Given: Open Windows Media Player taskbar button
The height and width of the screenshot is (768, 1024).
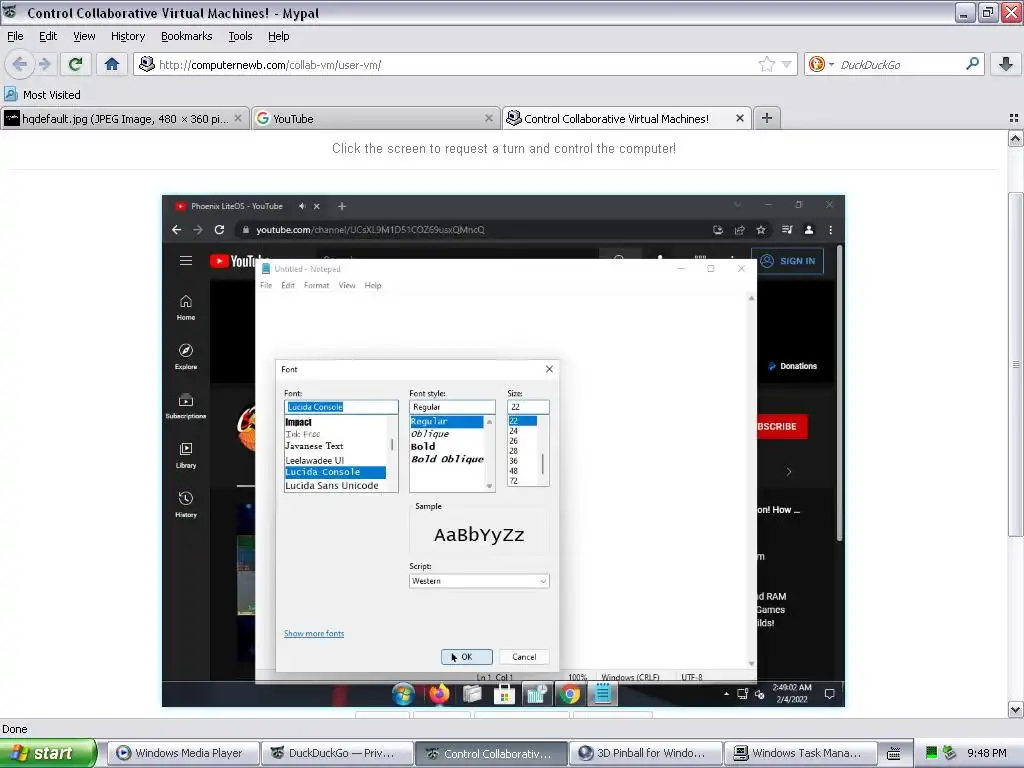Looking at the screenshot, I should 183,753.
